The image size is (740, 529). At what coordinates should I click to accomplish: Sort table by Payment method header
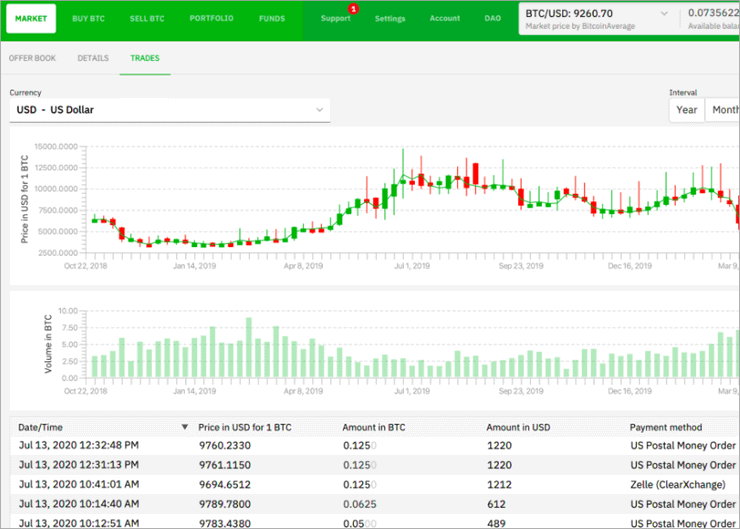(665, 427)
